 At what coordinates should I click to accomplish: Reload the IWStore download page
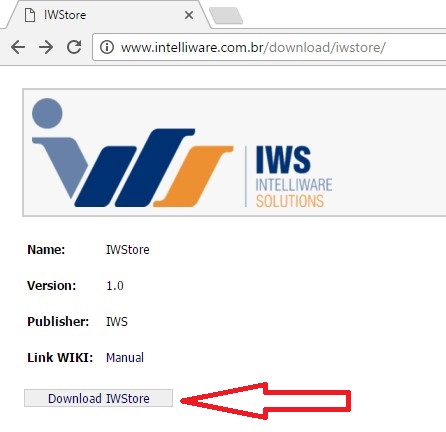(x=74, y=47)
